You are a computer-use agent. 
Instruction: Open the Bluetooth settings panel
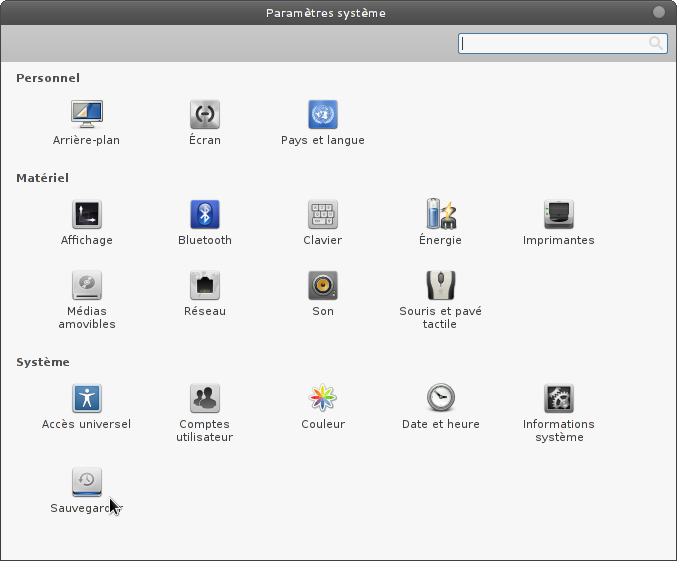205,214
